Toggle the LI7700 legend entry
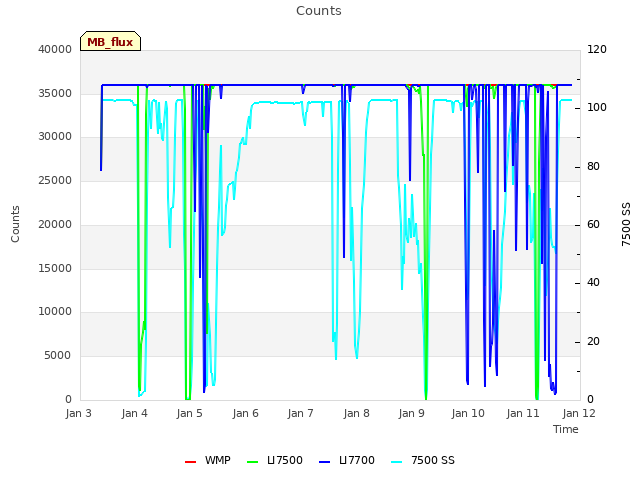This screenshot has width=640, height=480. 347,460
